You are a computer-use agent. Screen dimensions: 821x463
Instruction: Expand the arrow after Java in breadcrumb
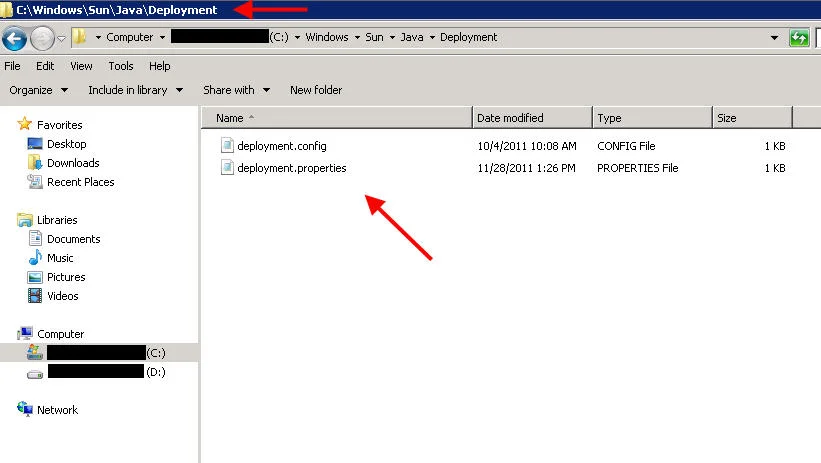[432, 37]
